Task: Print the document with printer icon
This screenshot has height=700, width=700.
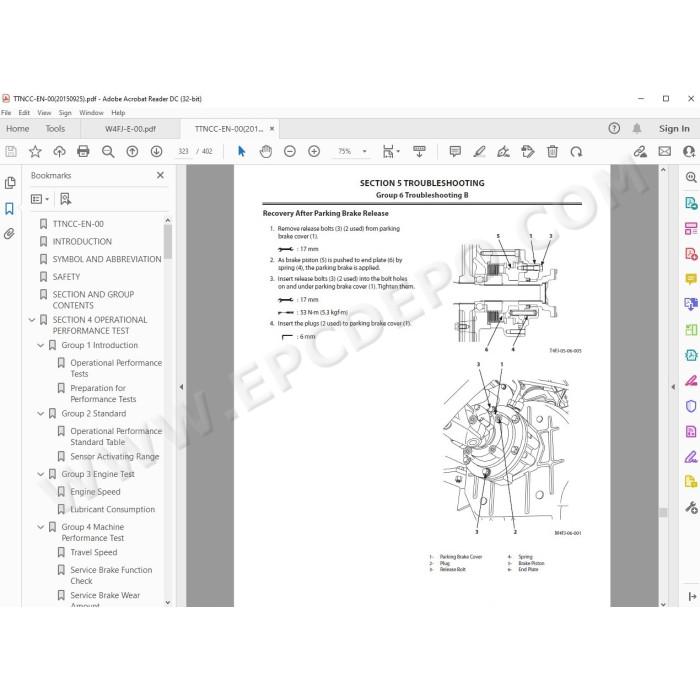Action: (83, 152)
